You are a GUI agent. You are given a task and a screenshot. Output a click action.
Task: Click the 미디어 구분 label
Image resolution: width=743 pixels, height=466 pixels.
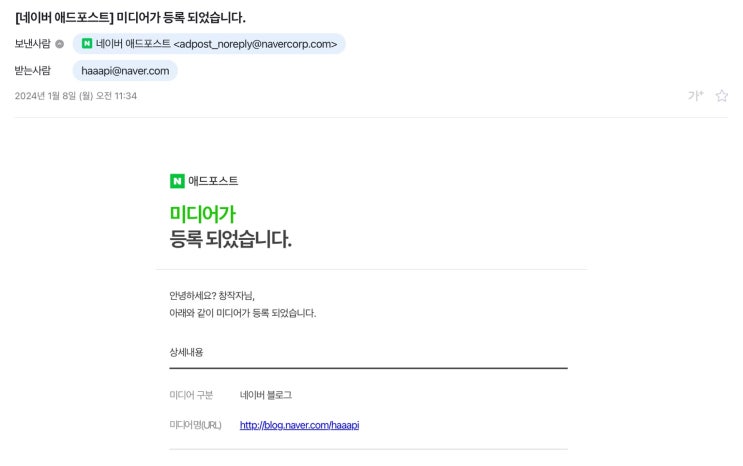point(191,395)
